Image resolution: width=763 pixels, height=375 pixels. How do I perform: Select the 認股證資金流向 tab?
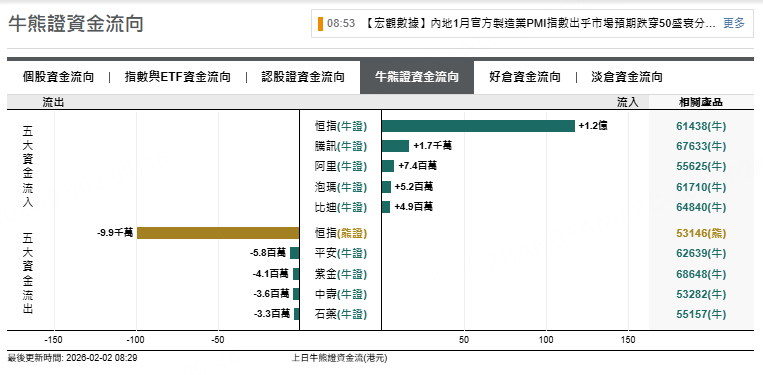coord(303,77)
